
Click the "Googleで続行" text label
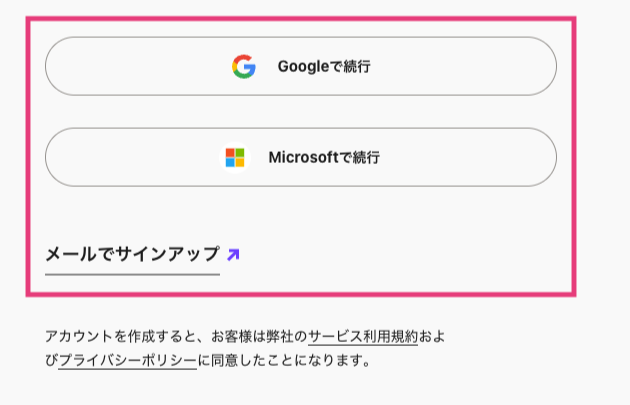(x=324, y=67)
